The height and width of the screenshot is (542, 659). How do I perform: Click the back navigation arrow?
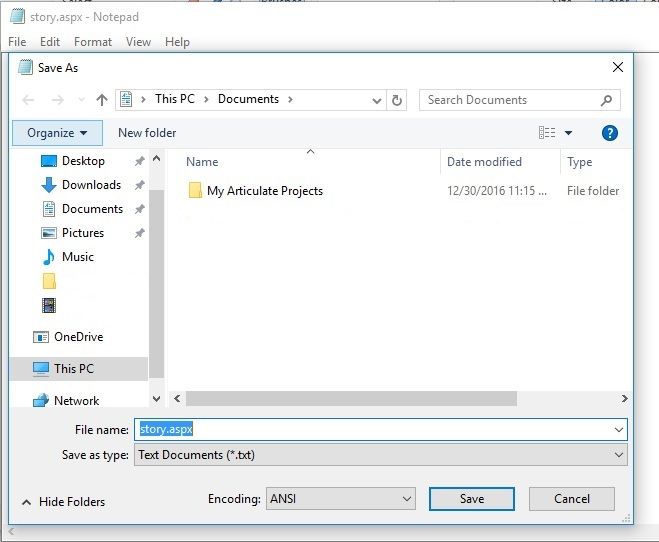tap(29, 100)
